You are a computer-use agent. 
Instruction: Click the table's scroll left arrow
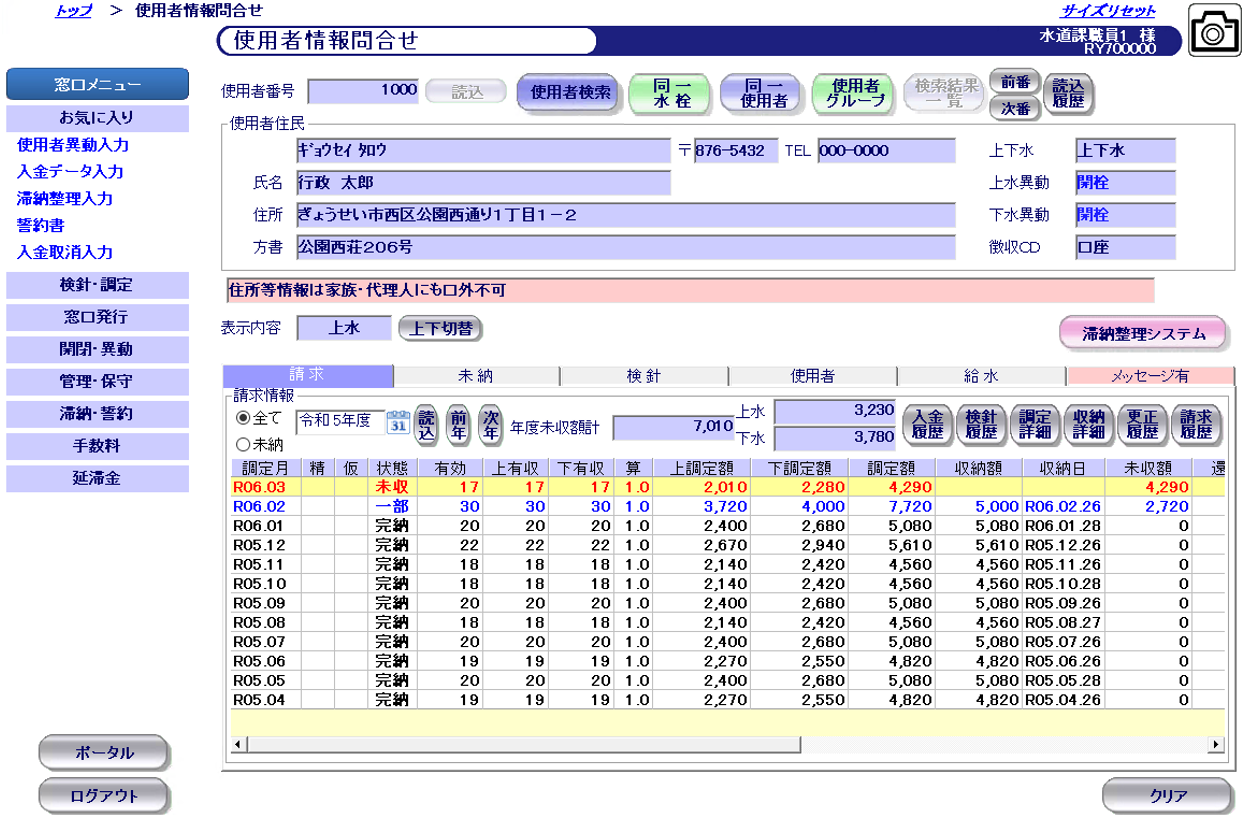pos(238,745)
